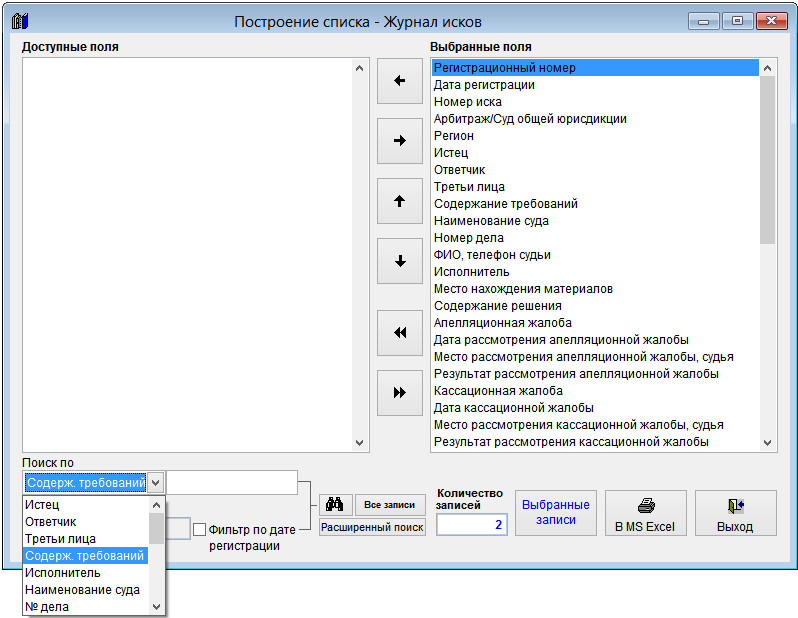
Task: Select Исполнитель in the Выбранные поля list
Action: tap(595, 272)
